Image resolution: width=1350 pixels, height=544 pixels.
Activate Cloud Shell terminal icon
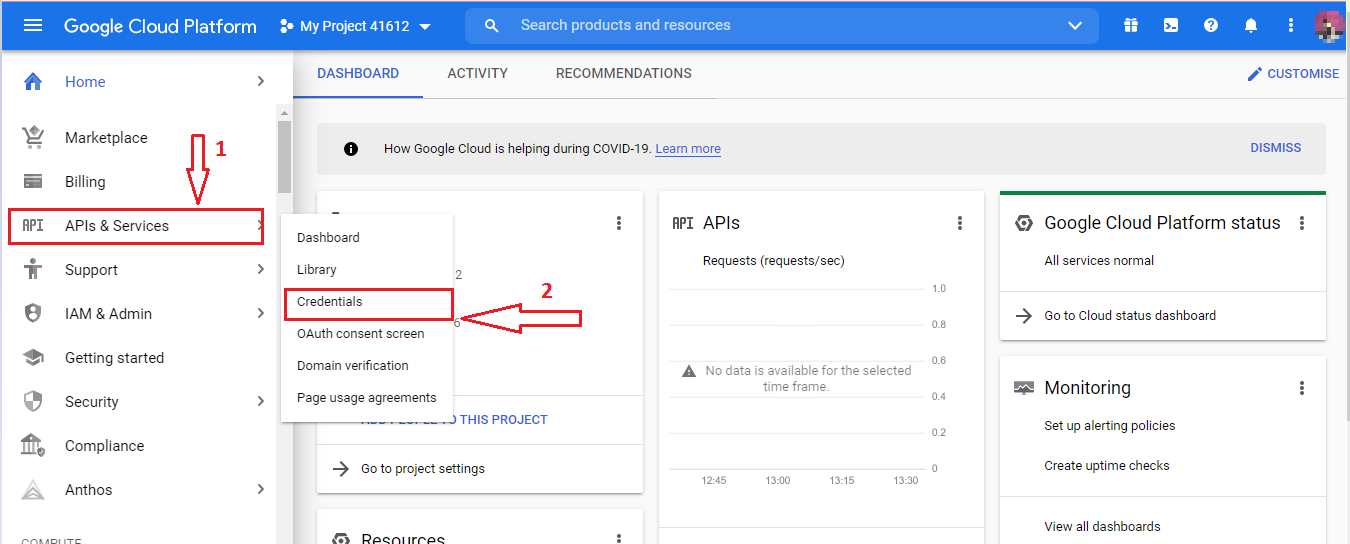[x=1171, y=26]
